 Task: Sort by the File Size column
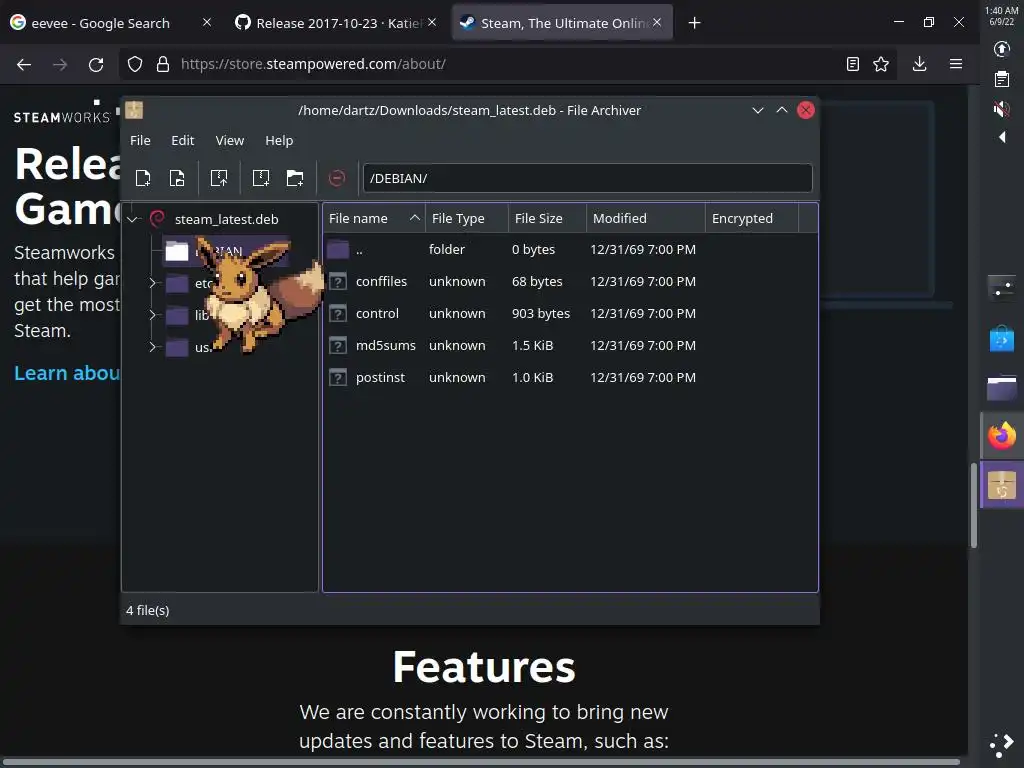point(547,218)
